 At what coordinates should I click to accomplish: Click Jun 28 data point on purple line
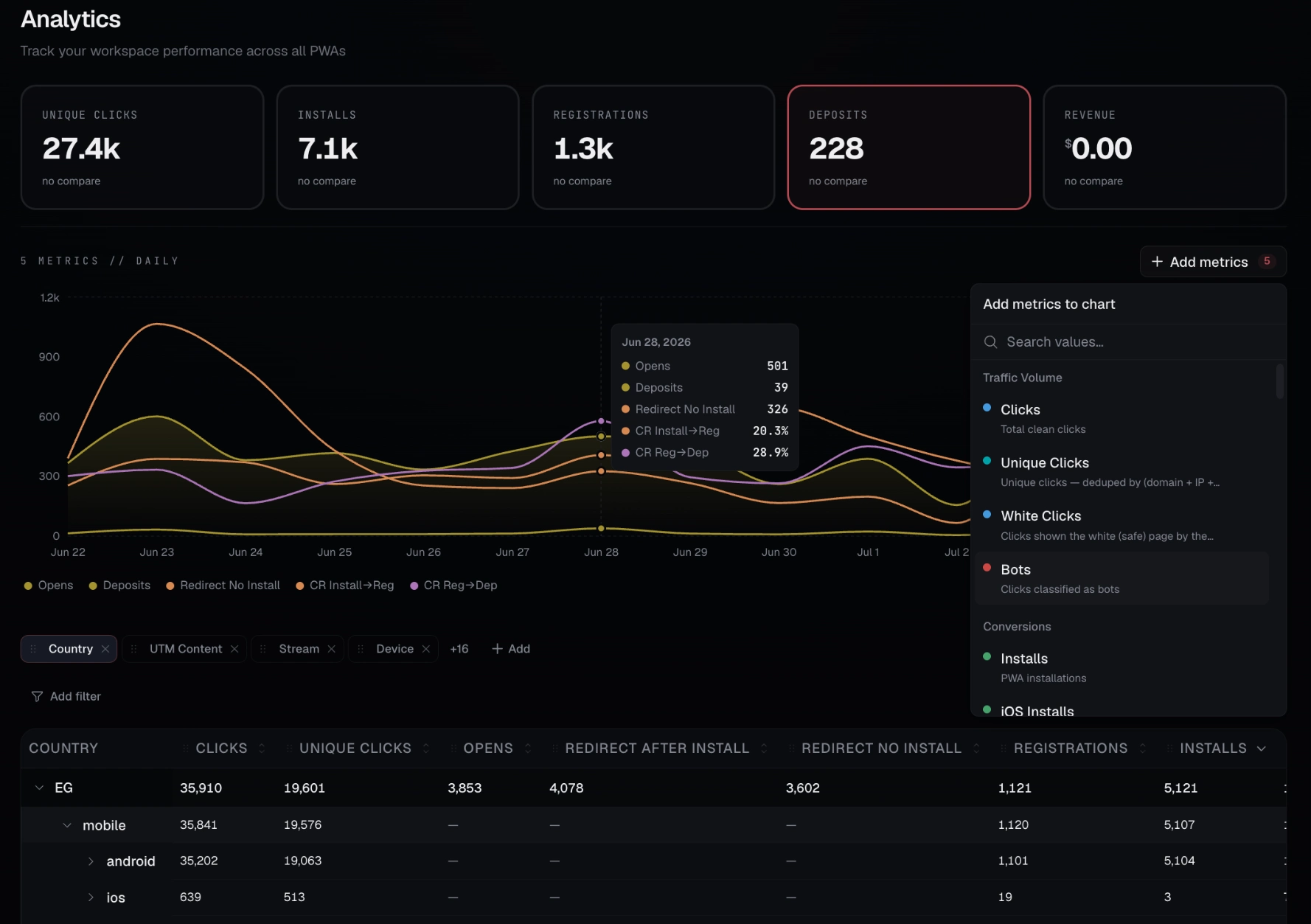coord(601,421)
